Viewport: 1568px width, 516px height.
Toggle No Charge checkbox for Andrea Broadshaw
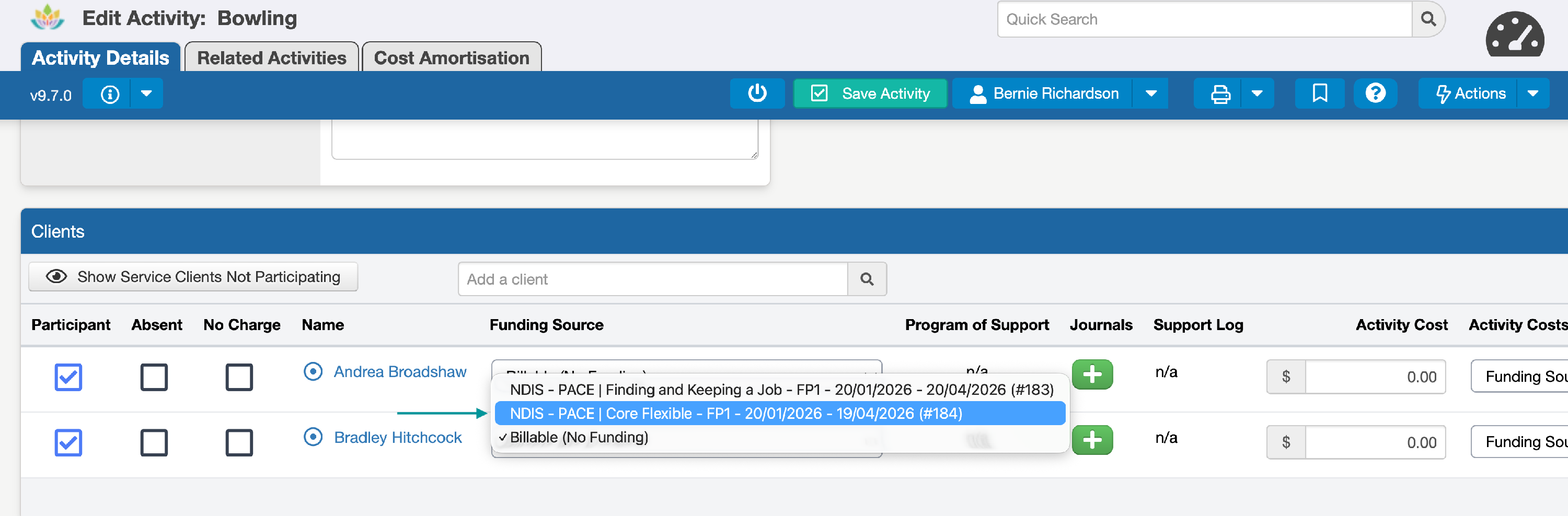pos(239,377)
